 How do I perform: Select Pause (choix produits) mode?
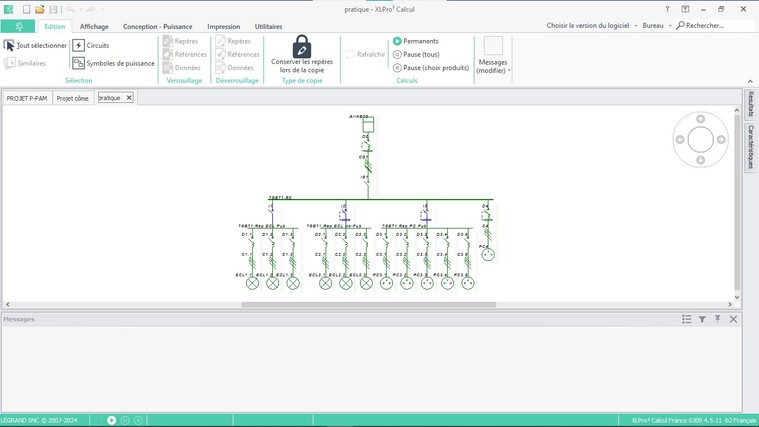coord(431,68)
